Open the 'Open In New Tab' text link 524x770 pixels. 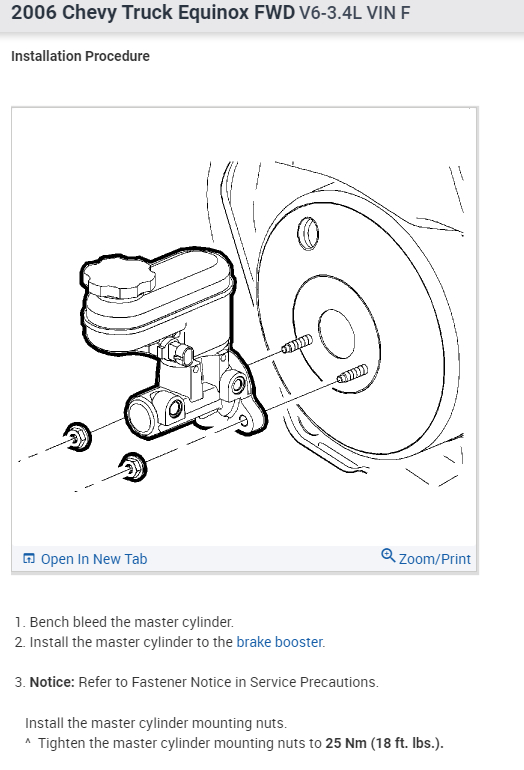coord(94,559)
